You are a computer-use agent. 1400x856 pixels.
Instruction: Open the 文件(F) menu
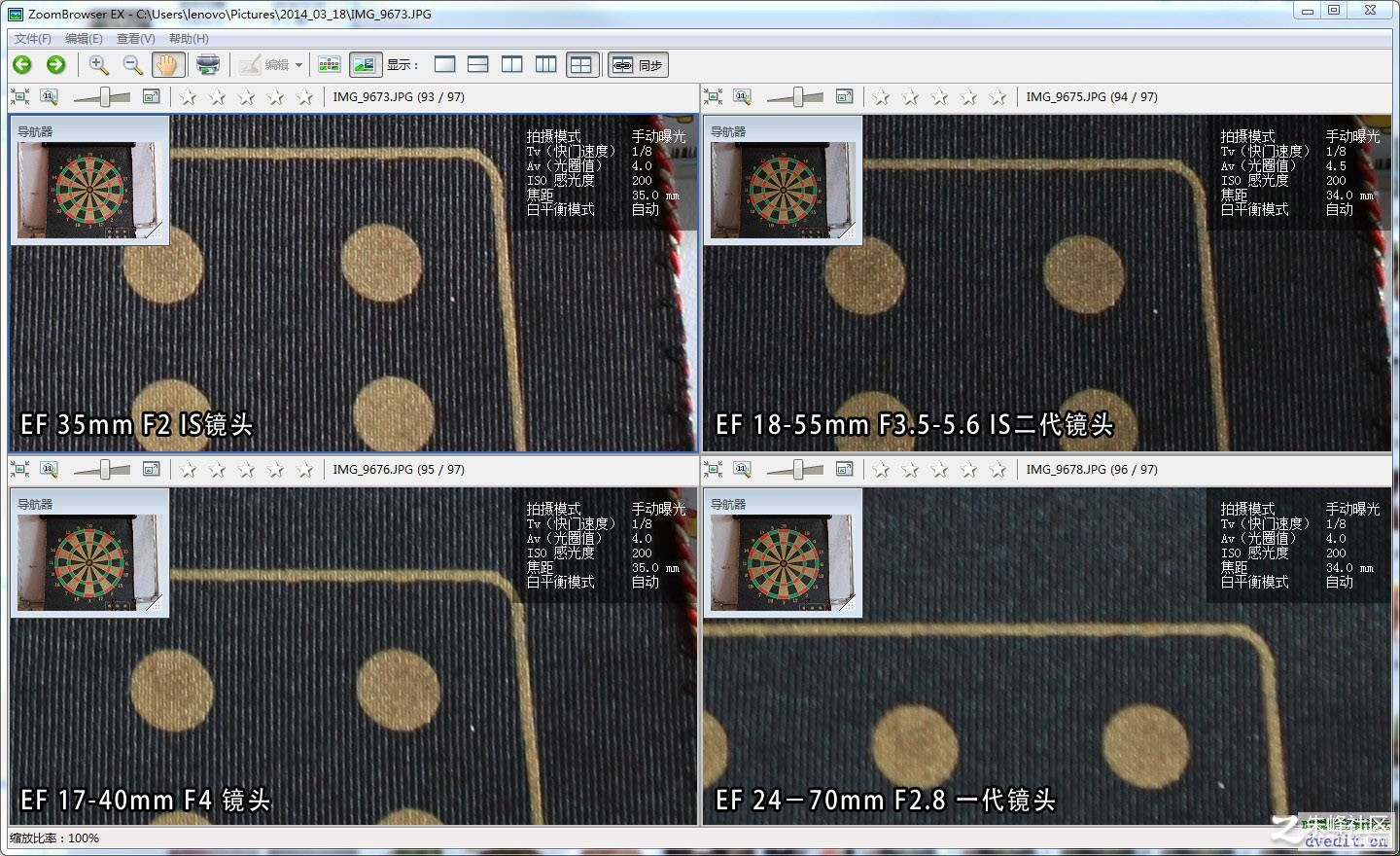point(33,39)
